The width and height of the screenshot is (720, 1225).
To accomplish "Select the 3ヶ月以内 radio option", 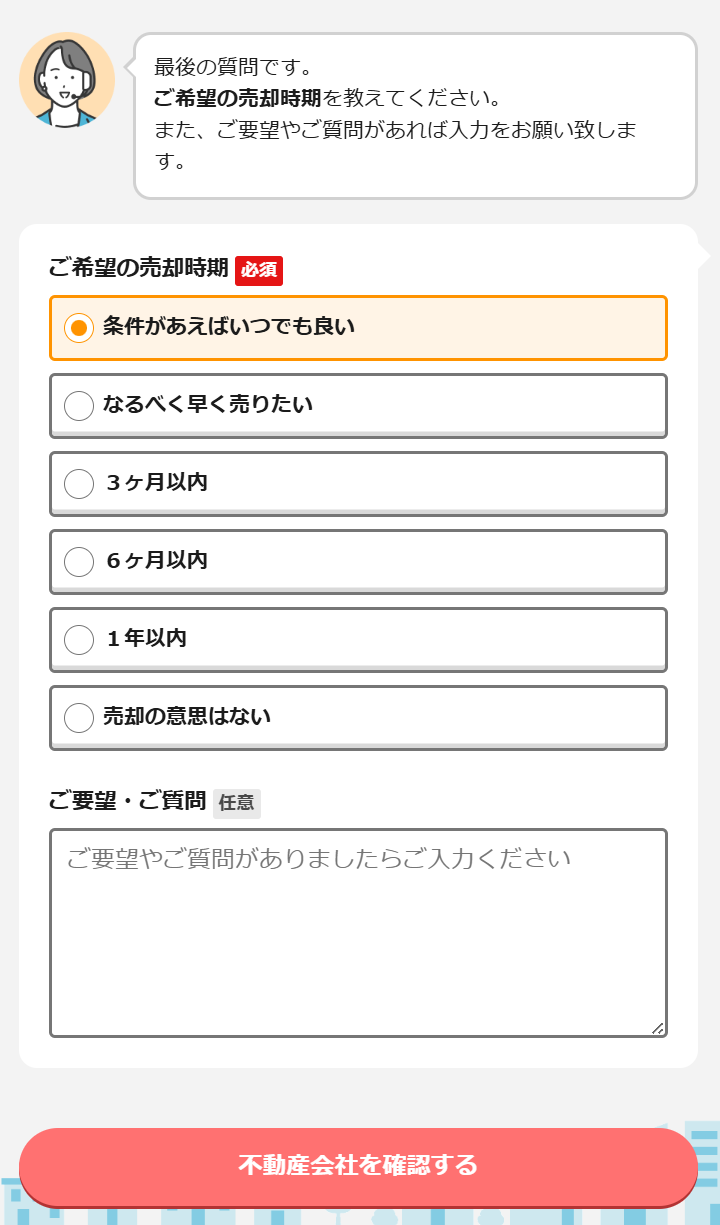I will [79, 484].
